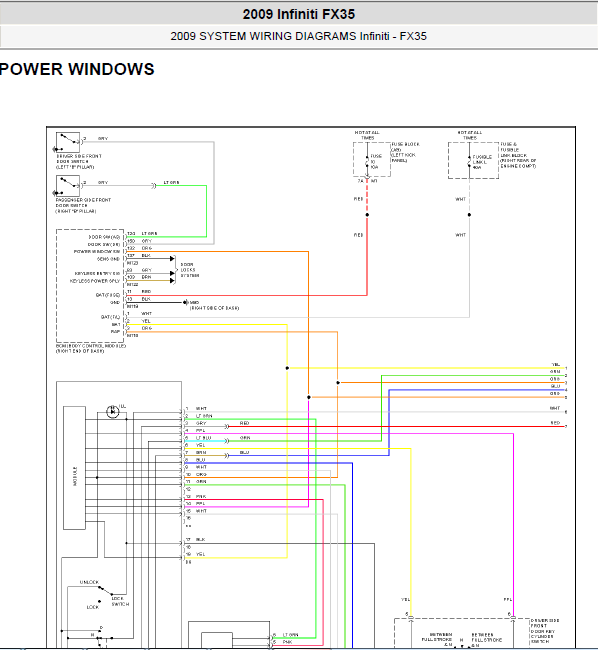Click the "FUSE & FUSIBLE LINK BLOCK" label
Screen dimensions: 598x650
tap(518, 155)
